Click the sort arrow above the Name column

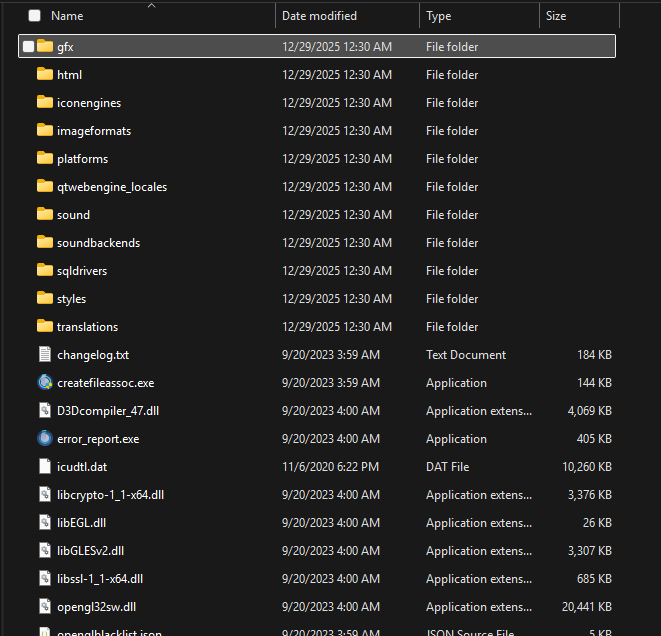pos(152,5)
